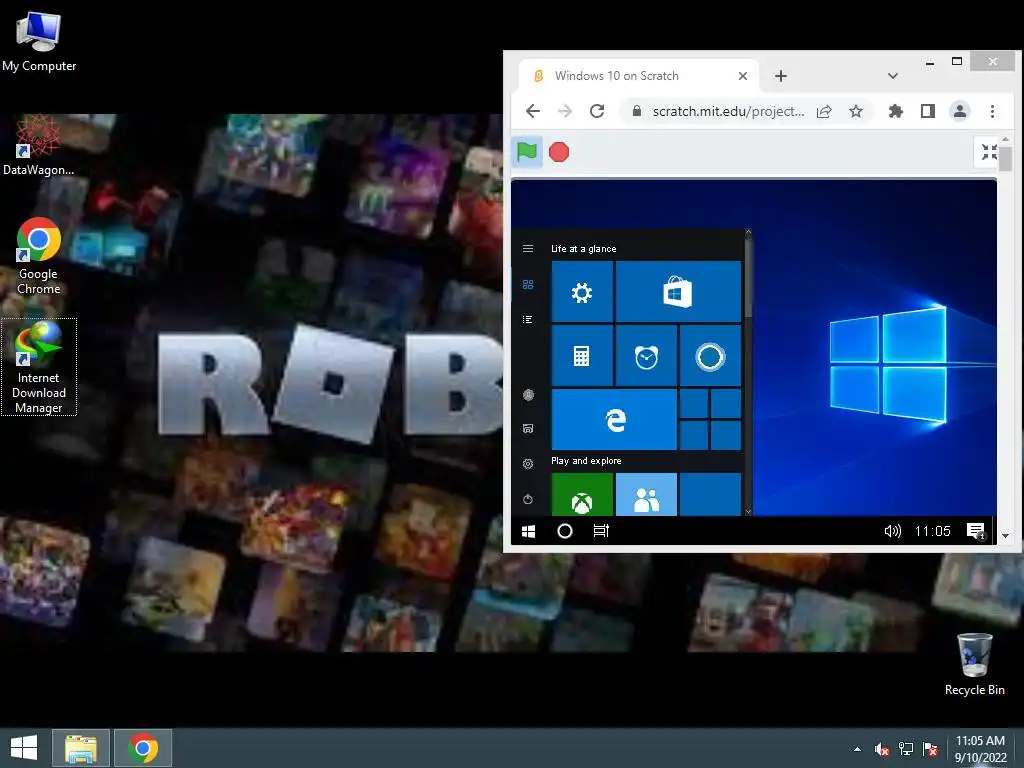The height and width of the screenshot is (768, 1024).
Task: Click Cortana circle on simulated taskbar
Action: click(x=565, y=532)
